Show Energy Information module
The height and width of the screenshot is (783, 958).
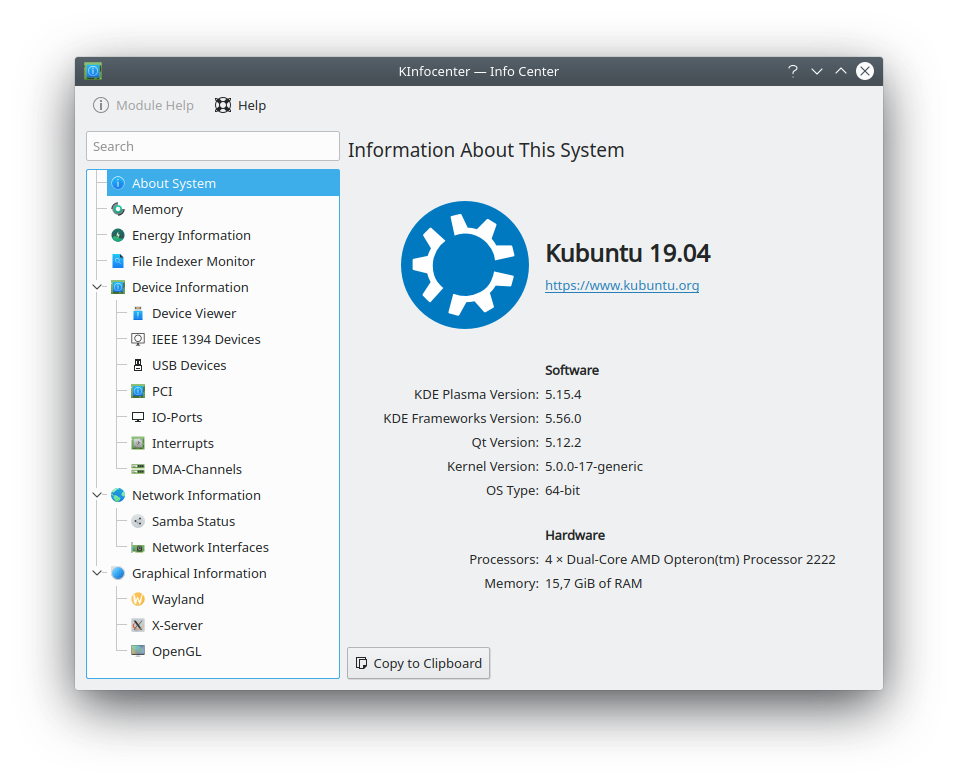pyautogui.click(x=223, y=236)
